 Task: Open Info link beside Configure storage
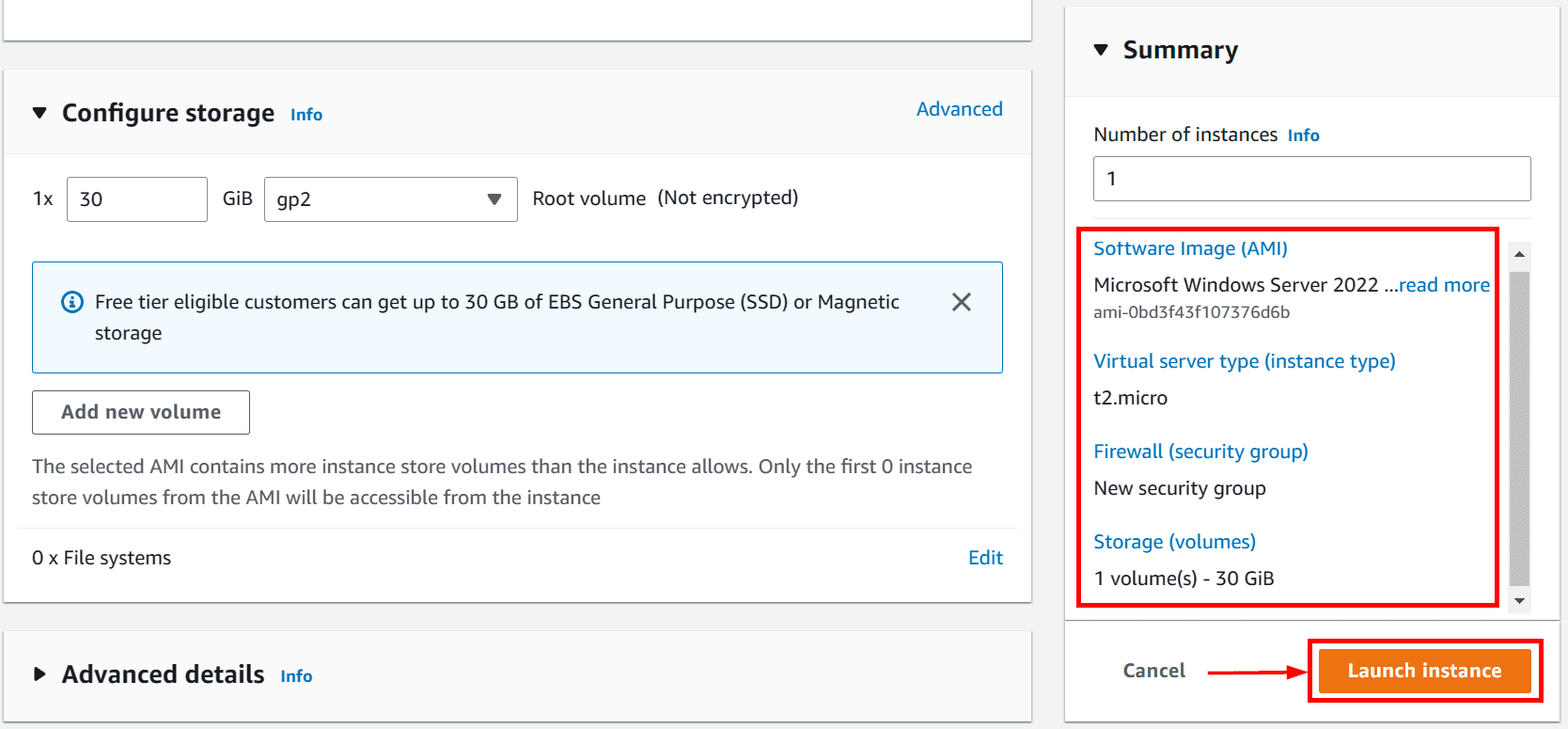tap(306, 115)
